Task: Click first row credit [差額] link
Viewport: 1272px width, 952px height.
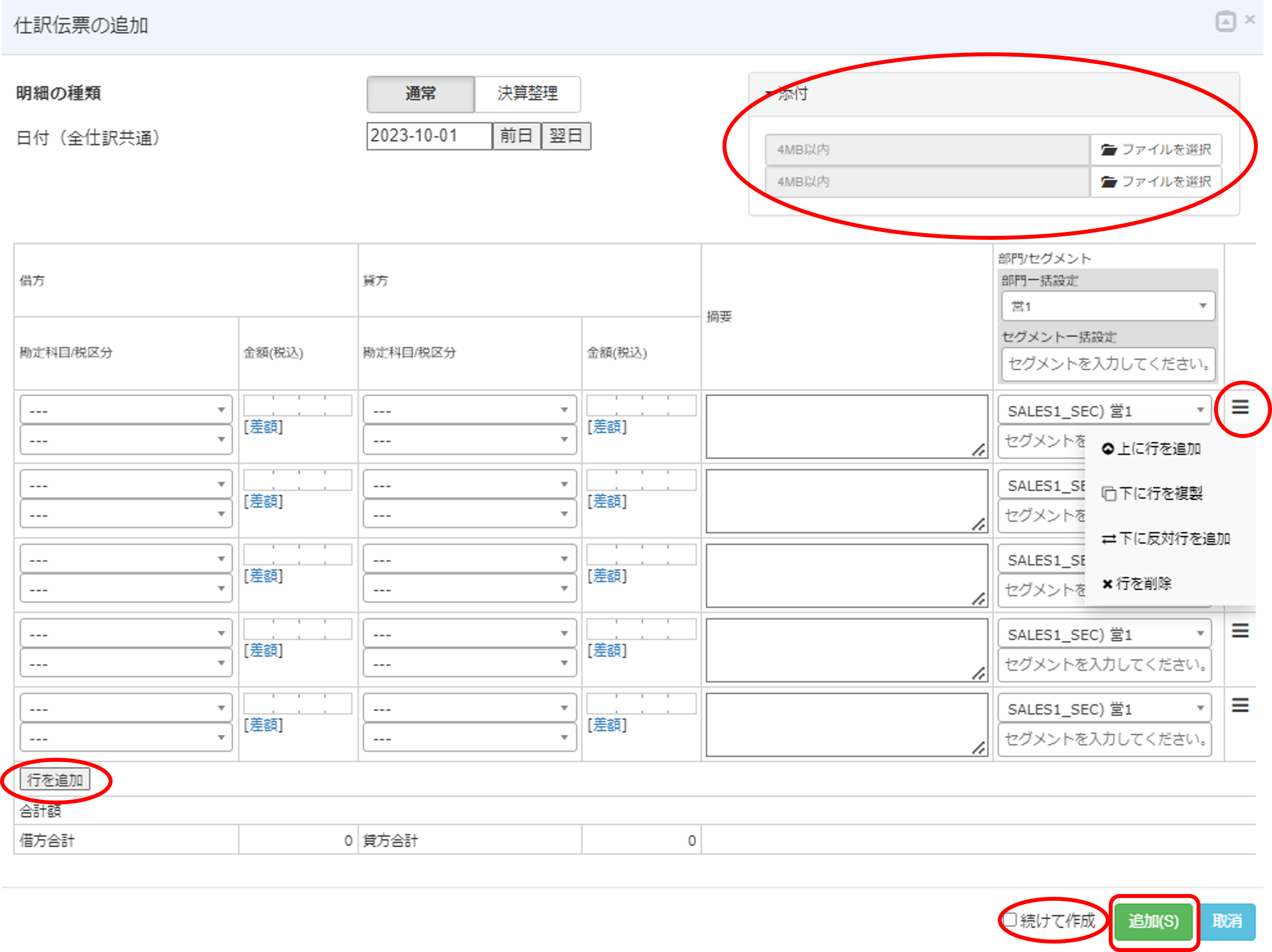Action: tap(606, 427)
